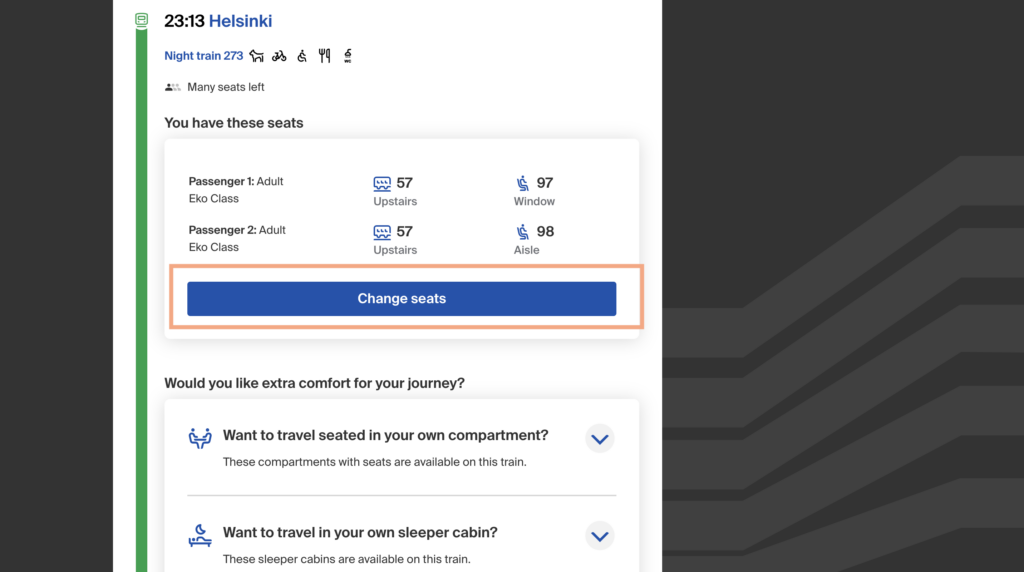Click the Change seats button
The image size is (1024, 572).
click(402, 299)
